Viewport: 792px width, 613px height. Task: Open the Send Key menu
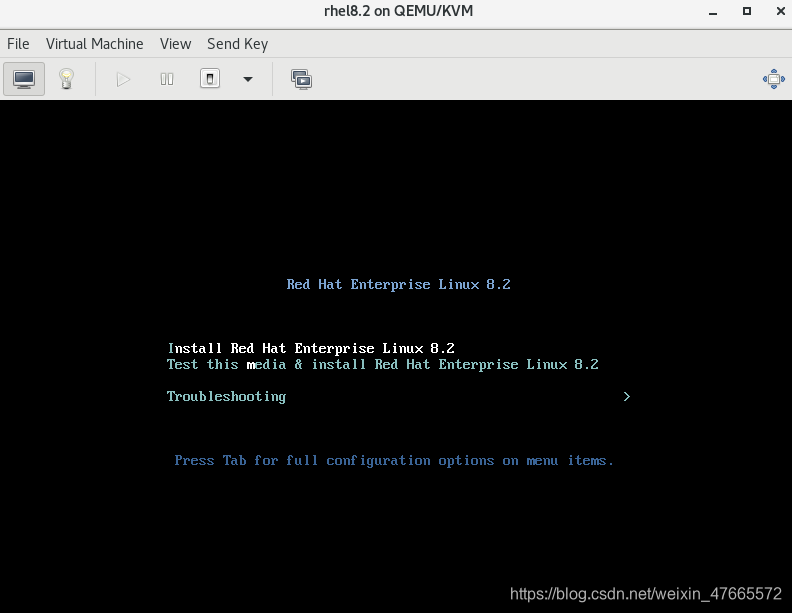tap(237, 44)
